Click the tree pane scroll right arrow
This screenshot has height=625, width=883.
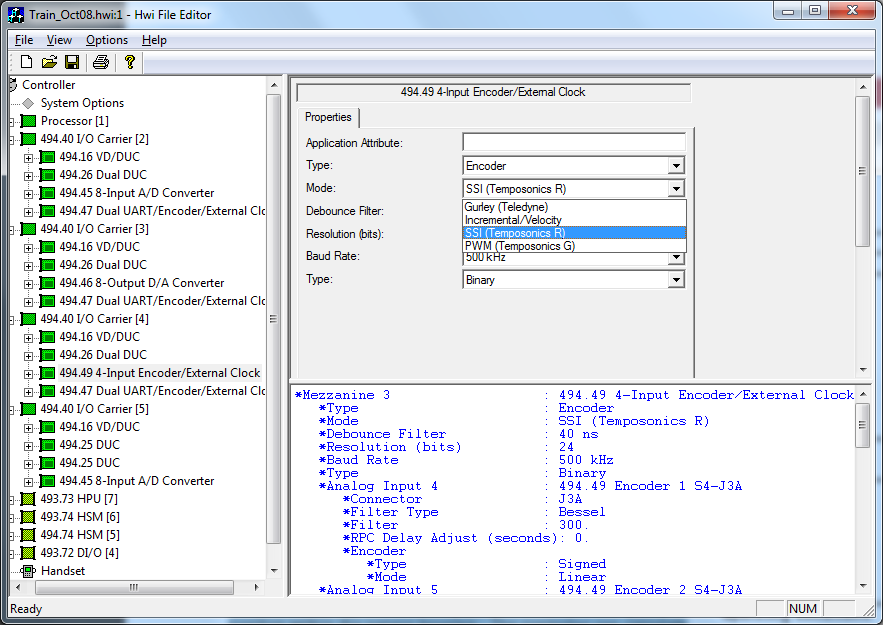pos(256,587)
